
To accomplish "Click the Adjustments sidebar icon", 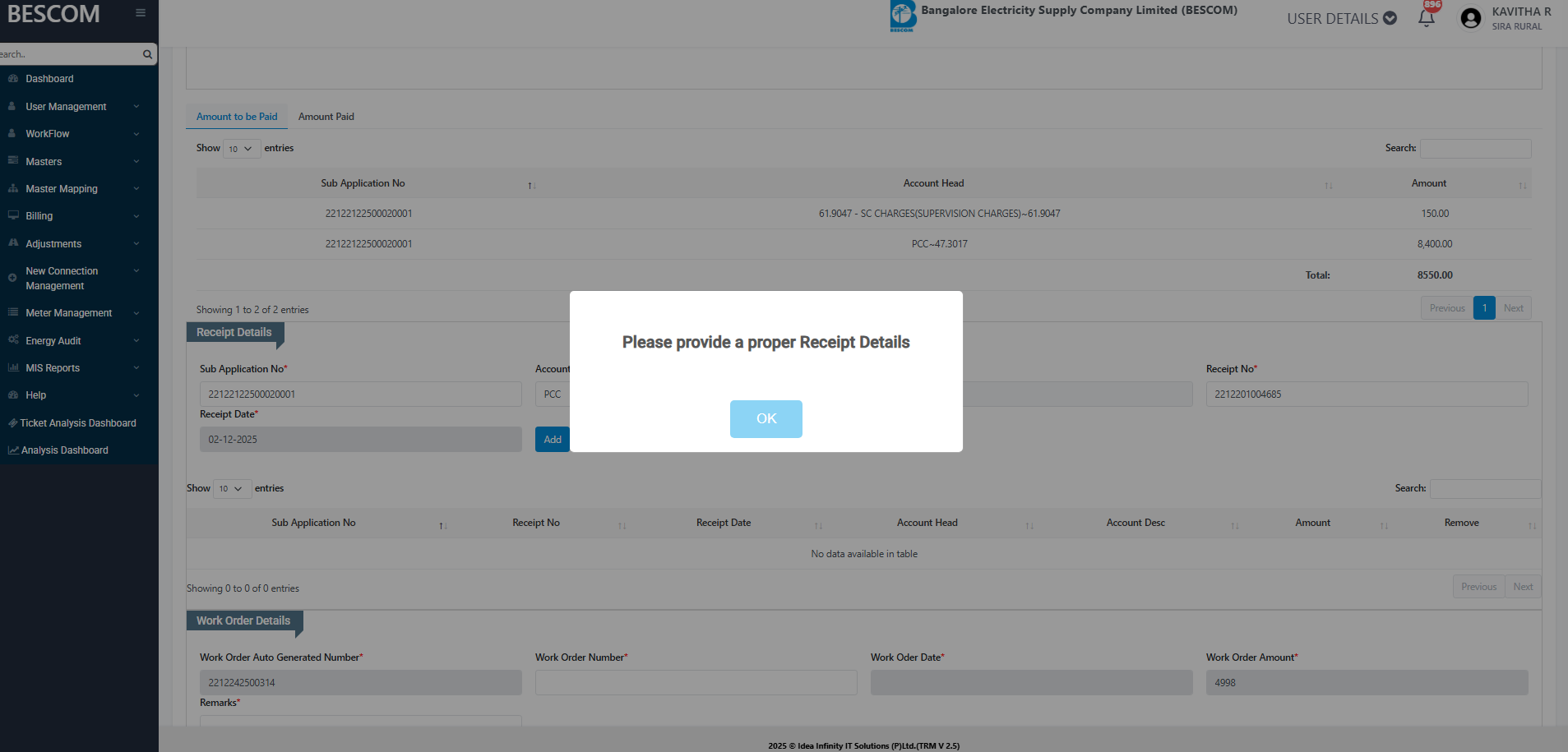I will click(13, 243).
